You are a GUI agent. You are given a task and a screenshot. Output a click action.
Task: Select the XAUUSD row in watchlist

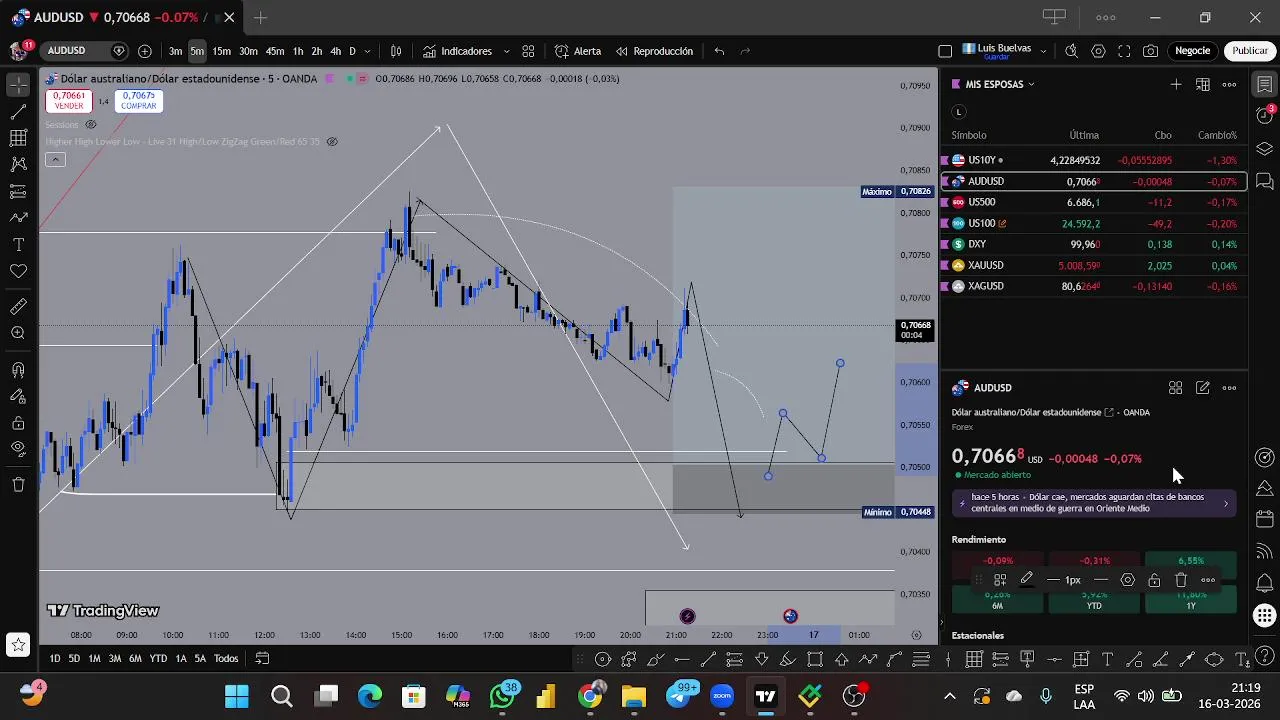pos(1094,265)
